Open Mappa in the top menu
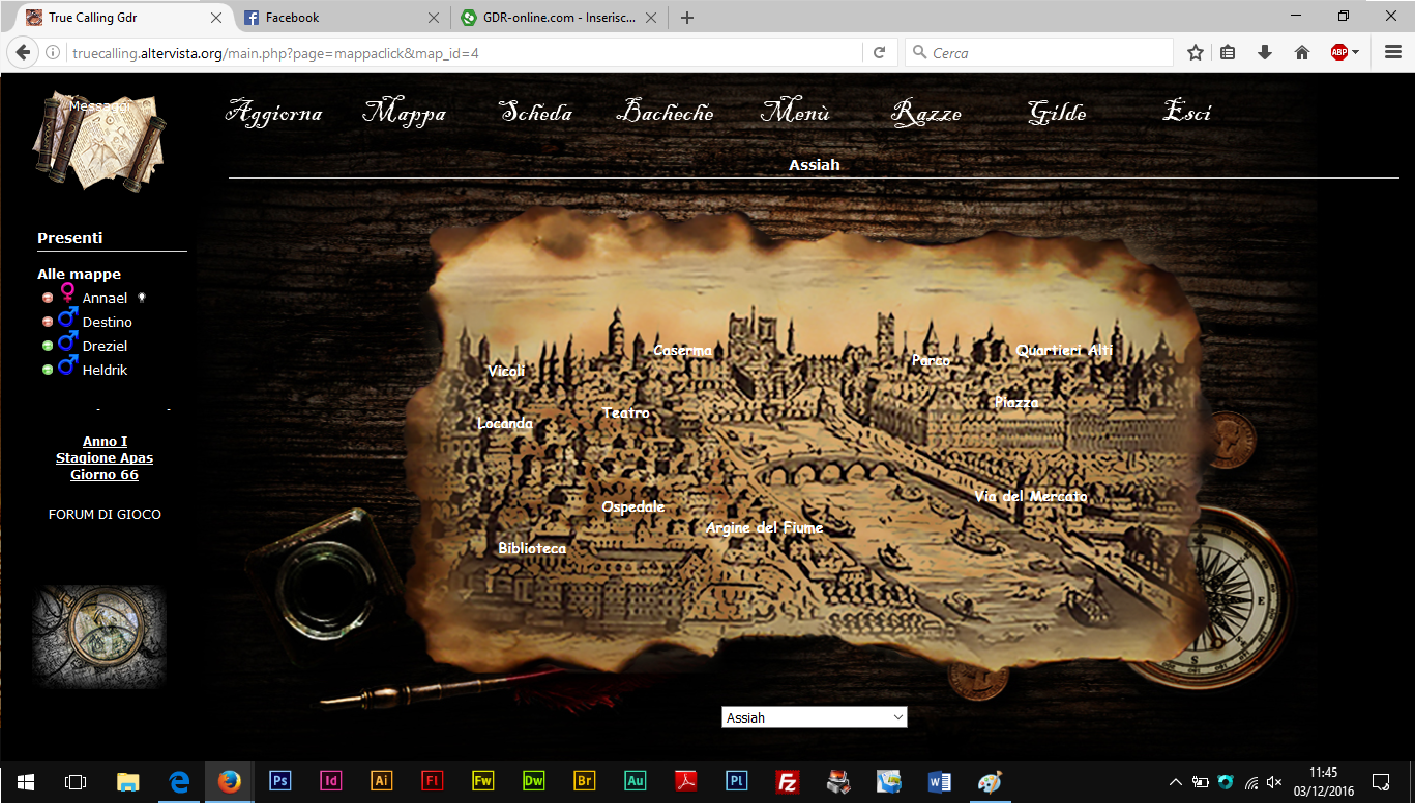 click(x=404, y=113)
